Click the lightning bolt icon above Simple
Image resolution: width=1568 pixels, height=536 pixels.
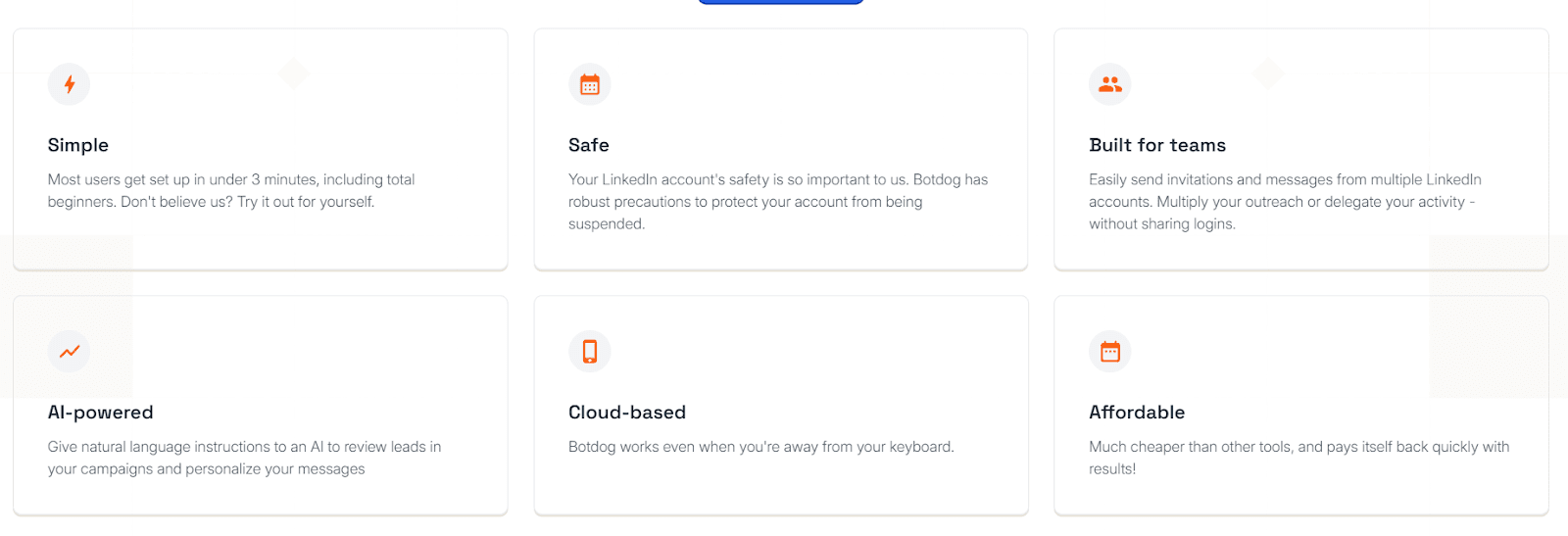pos(70,84)
